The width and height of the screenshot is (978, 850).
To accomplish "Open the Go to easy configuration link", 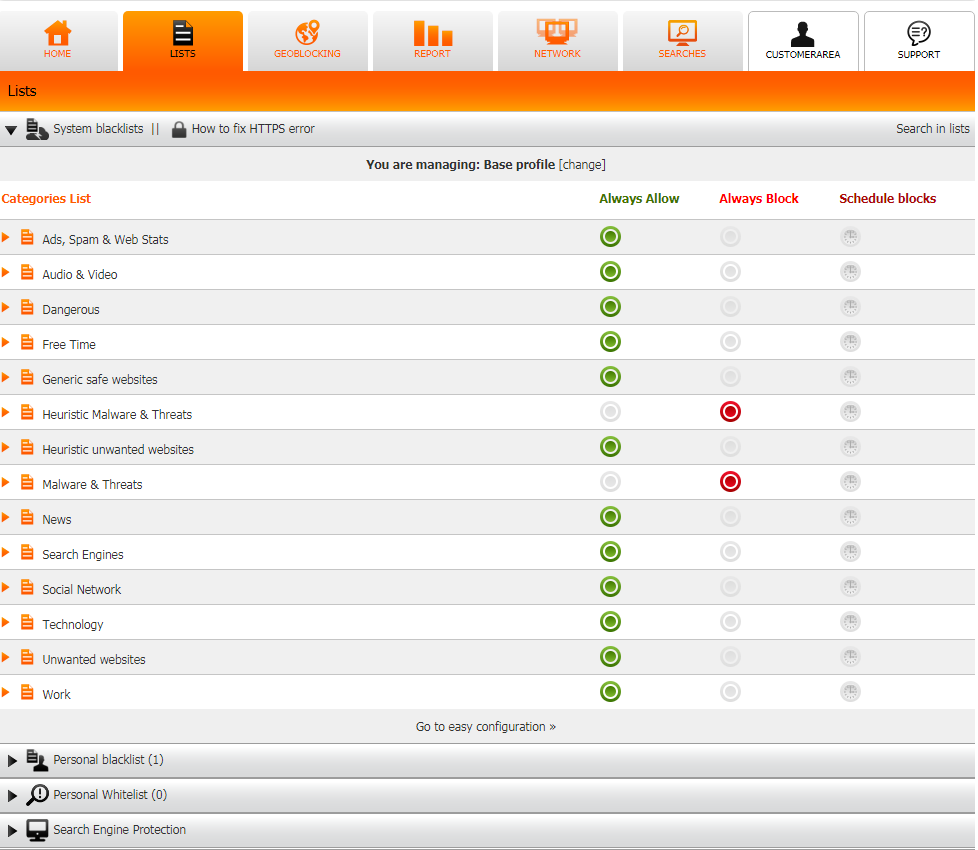I will coord(485,727).
